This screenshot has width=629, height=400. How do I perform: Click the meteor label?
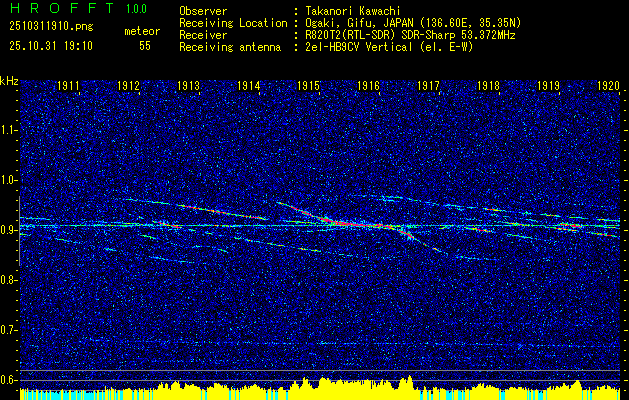142,31
